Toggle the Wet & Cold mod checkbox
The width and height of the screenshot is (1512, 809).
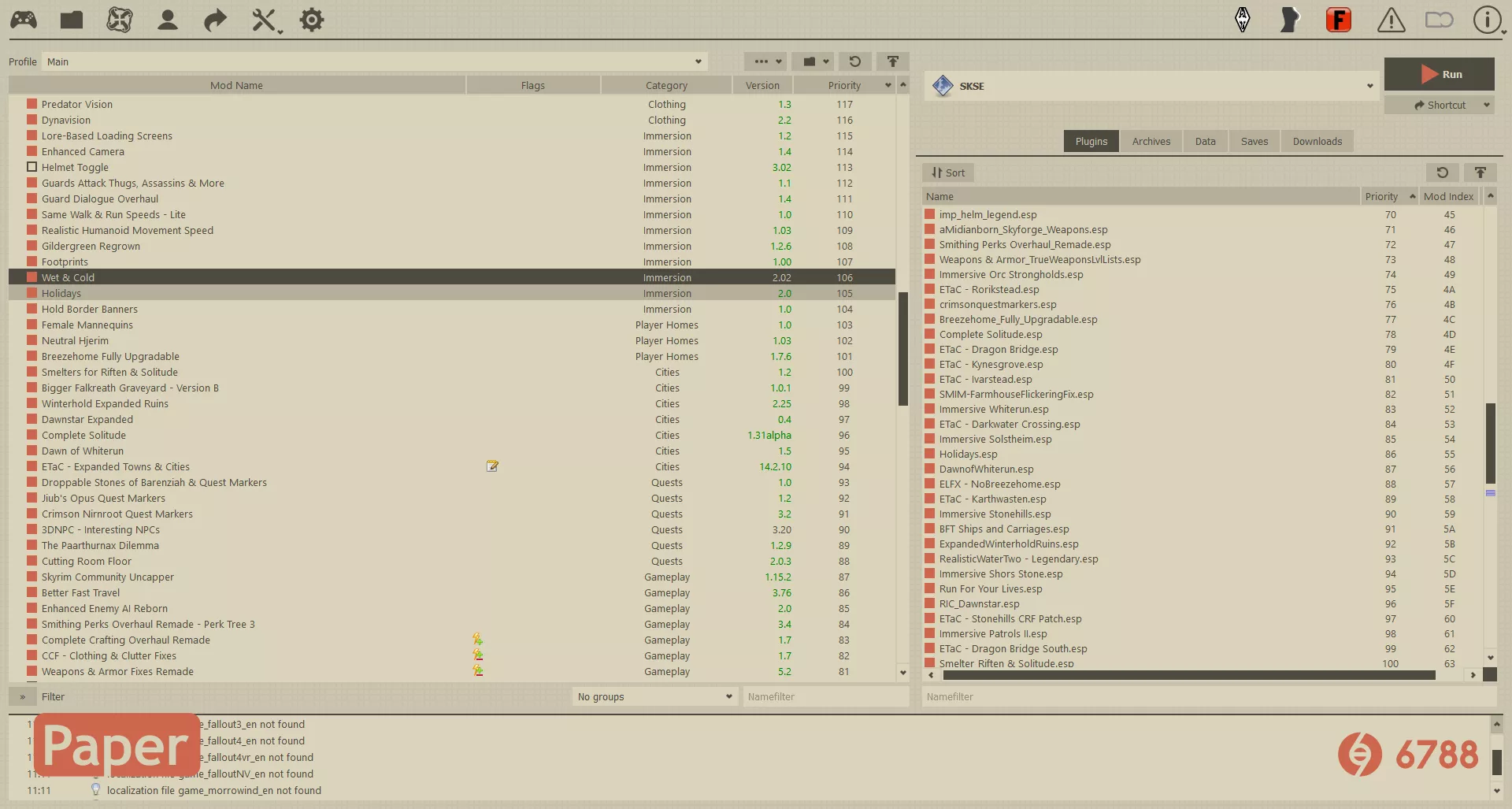click(x=32, y=277)
